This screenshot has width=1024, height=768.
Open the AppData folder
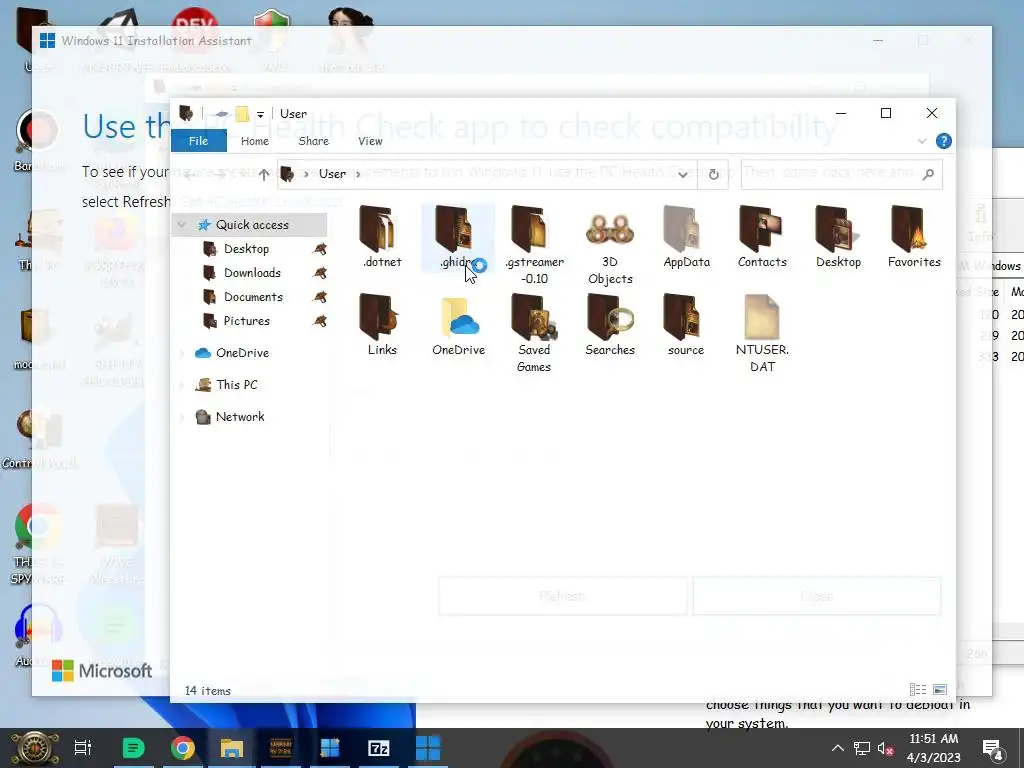686,236
